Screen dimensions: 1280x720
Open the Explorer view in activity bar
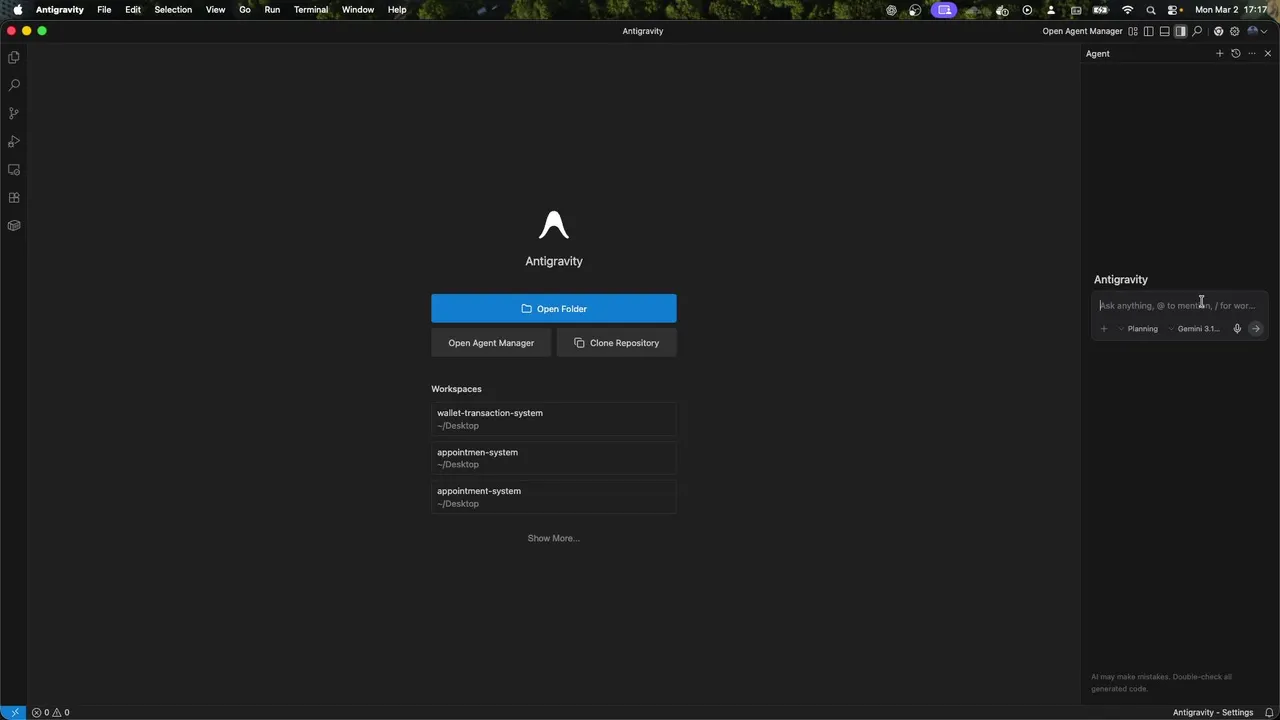[x=14, y=57]
